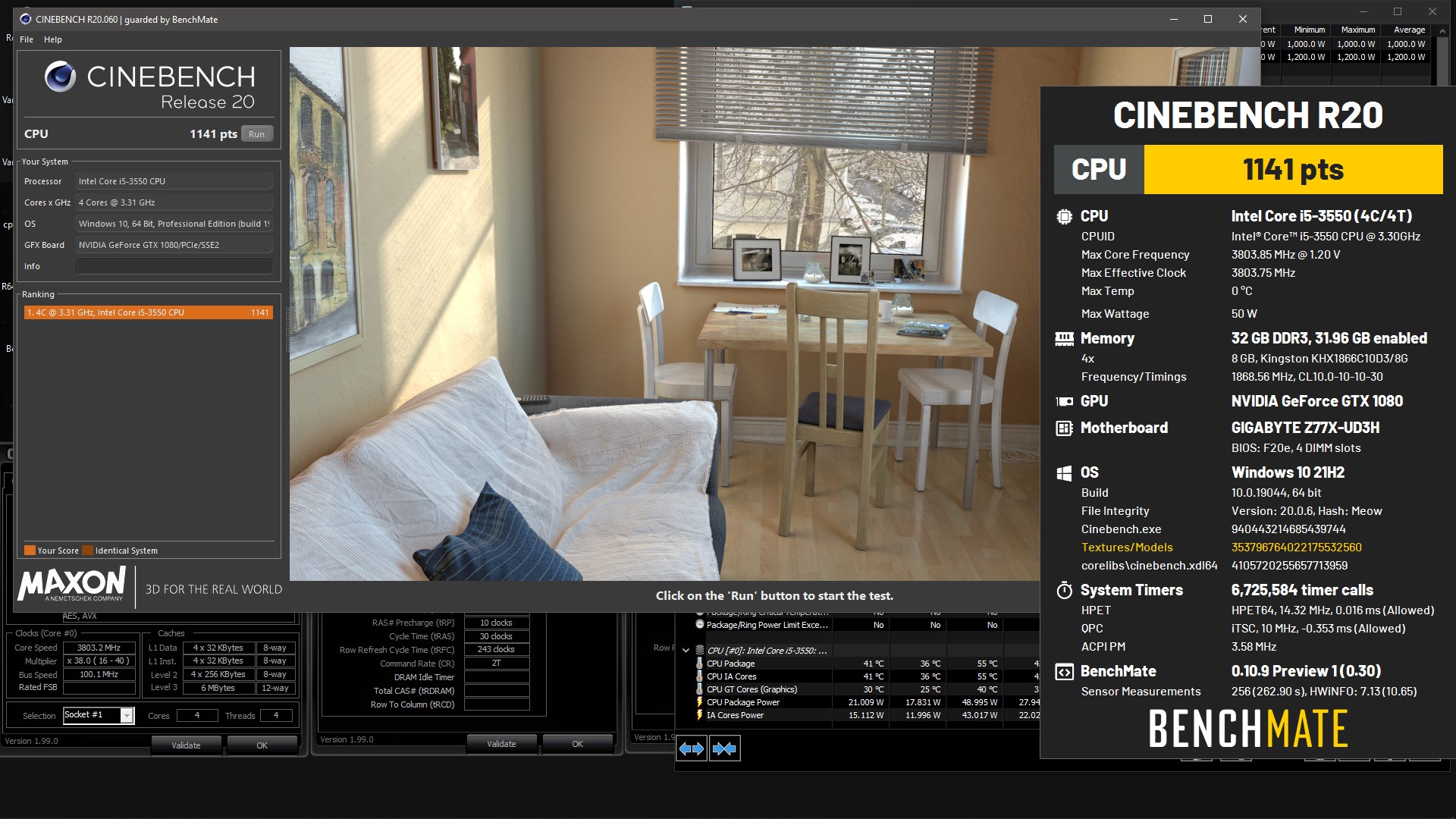Click the 32 GB DDR3 memory summary text
The width and height of the screenshot is (1456, 819).
[x=1329, y=338]
